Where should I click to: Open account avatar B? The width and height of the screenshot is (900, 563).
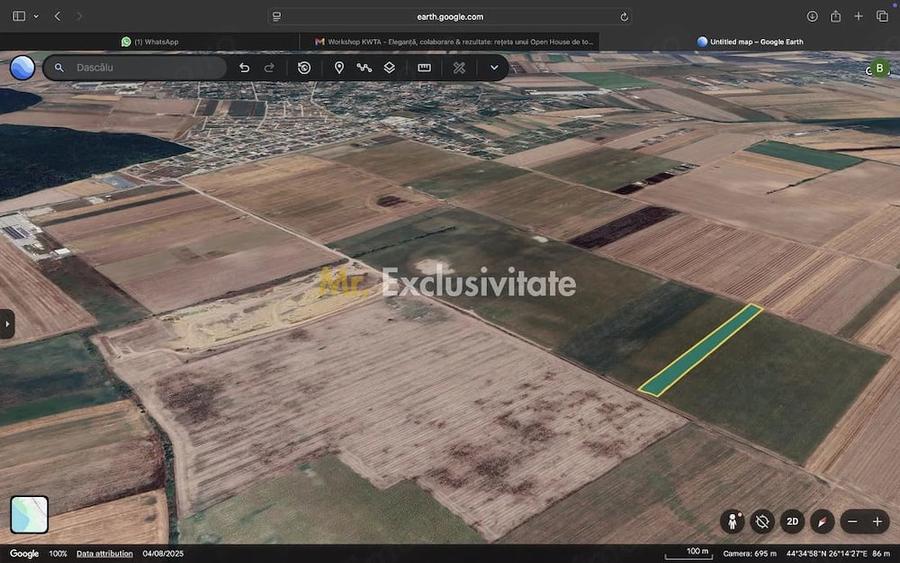point(879,68)
